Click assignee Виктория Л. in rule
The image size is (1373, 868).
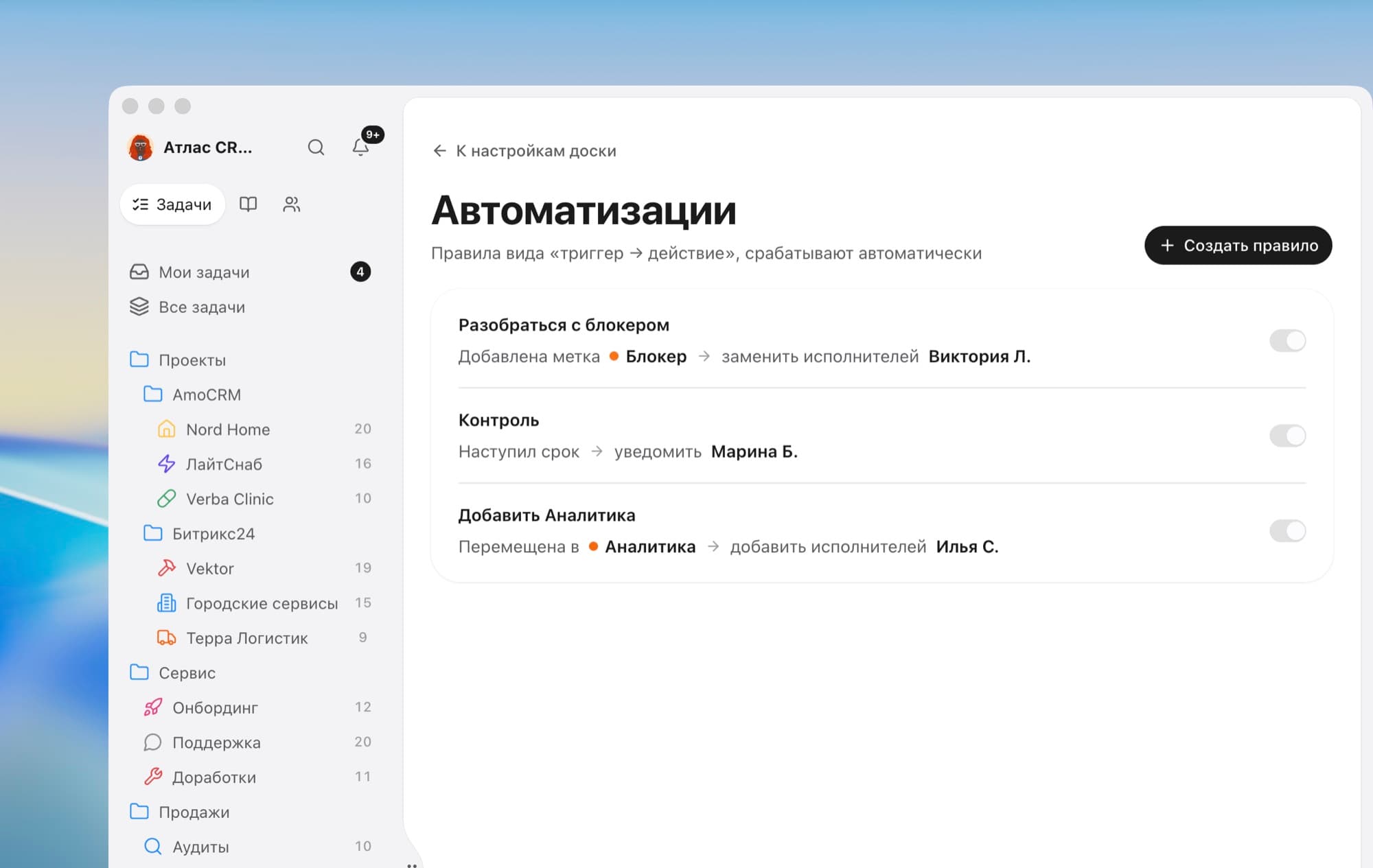coord(979,357)
